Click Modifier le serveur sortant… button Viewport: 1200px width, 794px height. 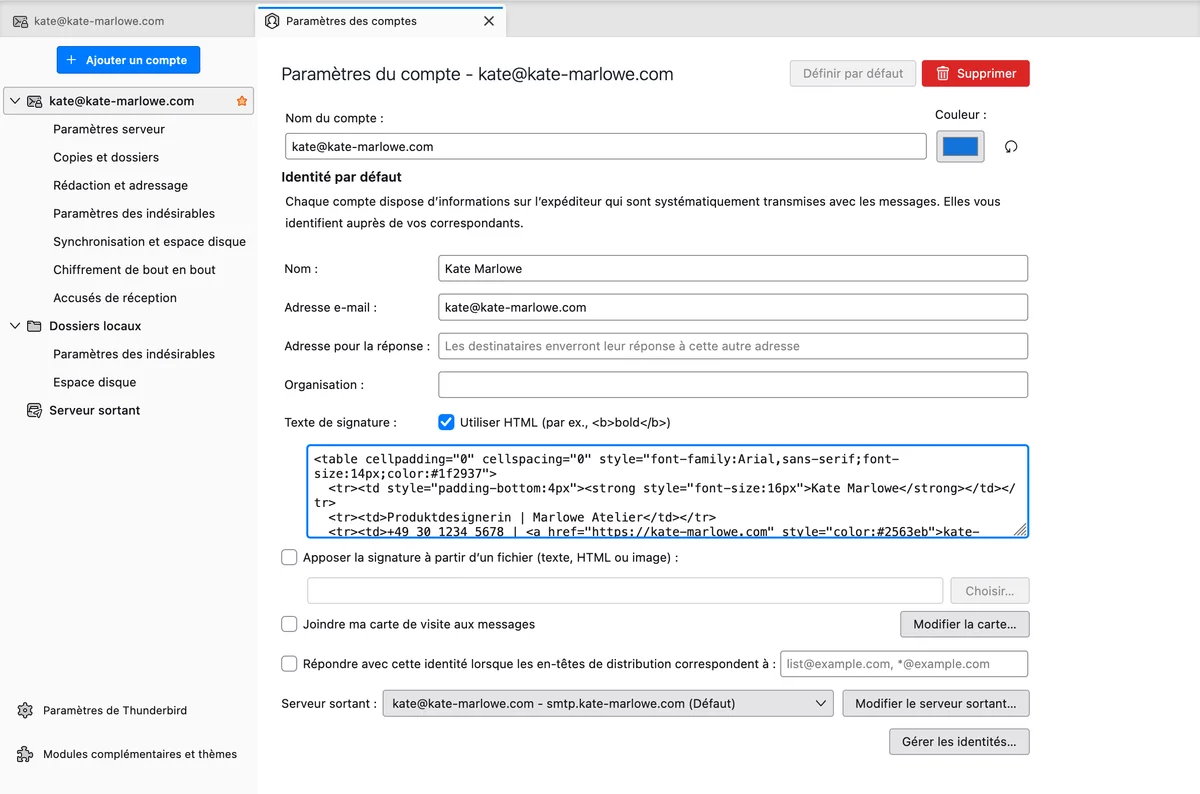pos(936,703)
